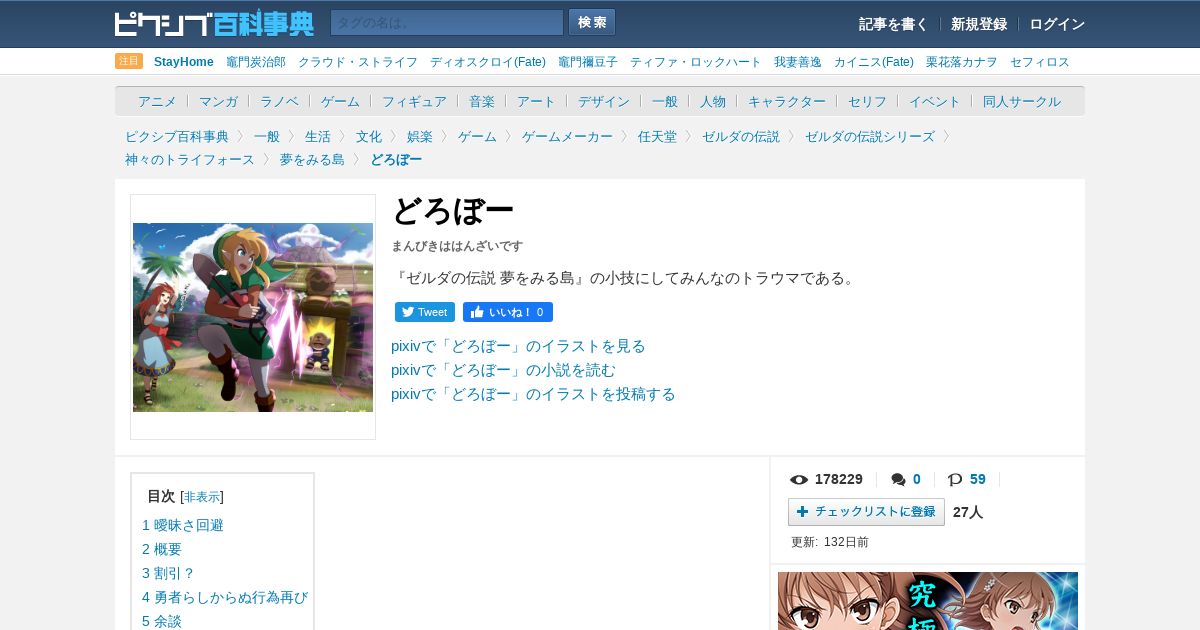Open ティファ・ロックハート trending tag
The height and width of the screenshot is (630, 1200).
click(696, 62)
